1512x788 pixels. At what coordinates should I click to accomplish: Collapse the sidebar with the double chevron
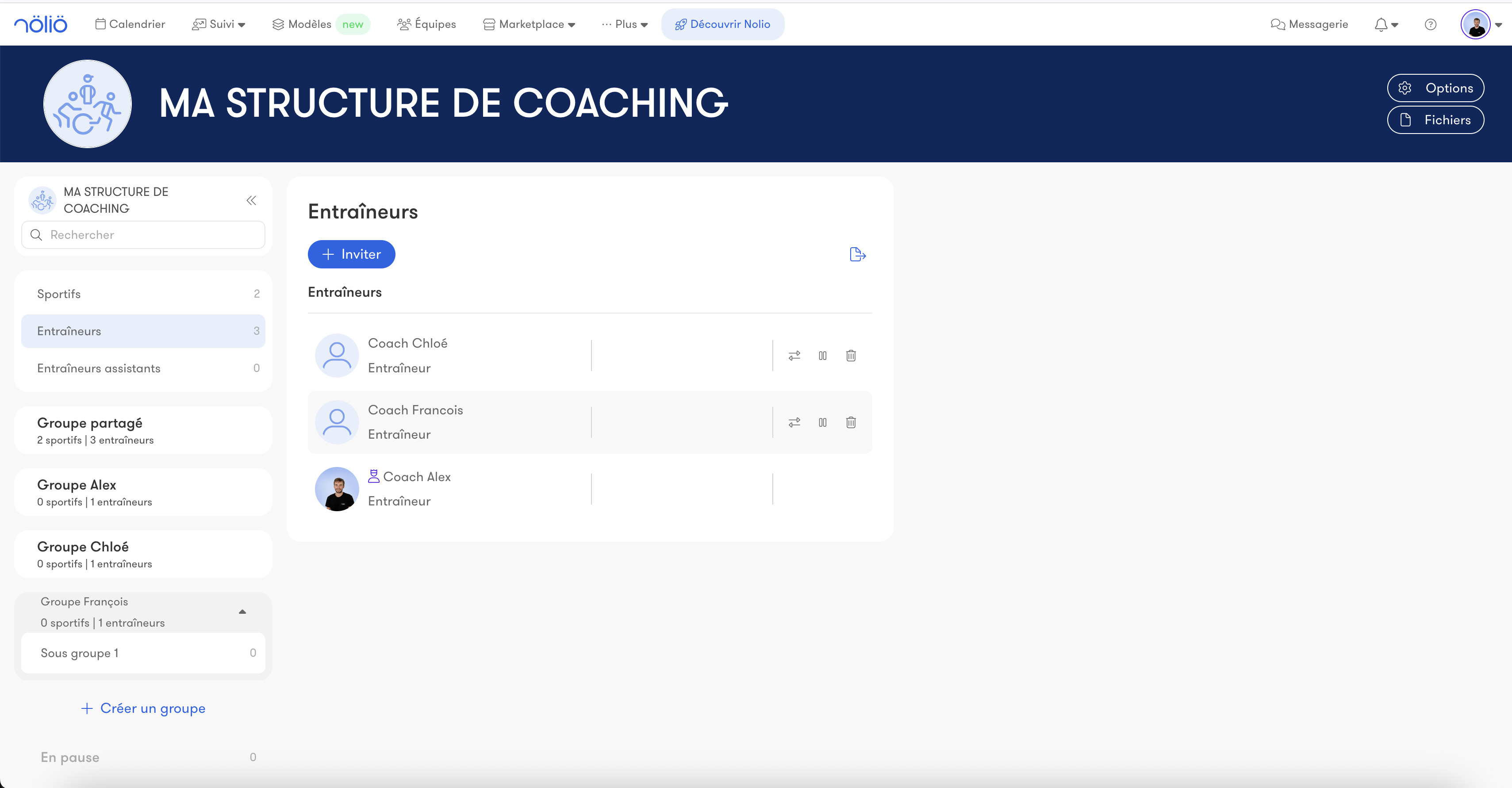[251, 201]
